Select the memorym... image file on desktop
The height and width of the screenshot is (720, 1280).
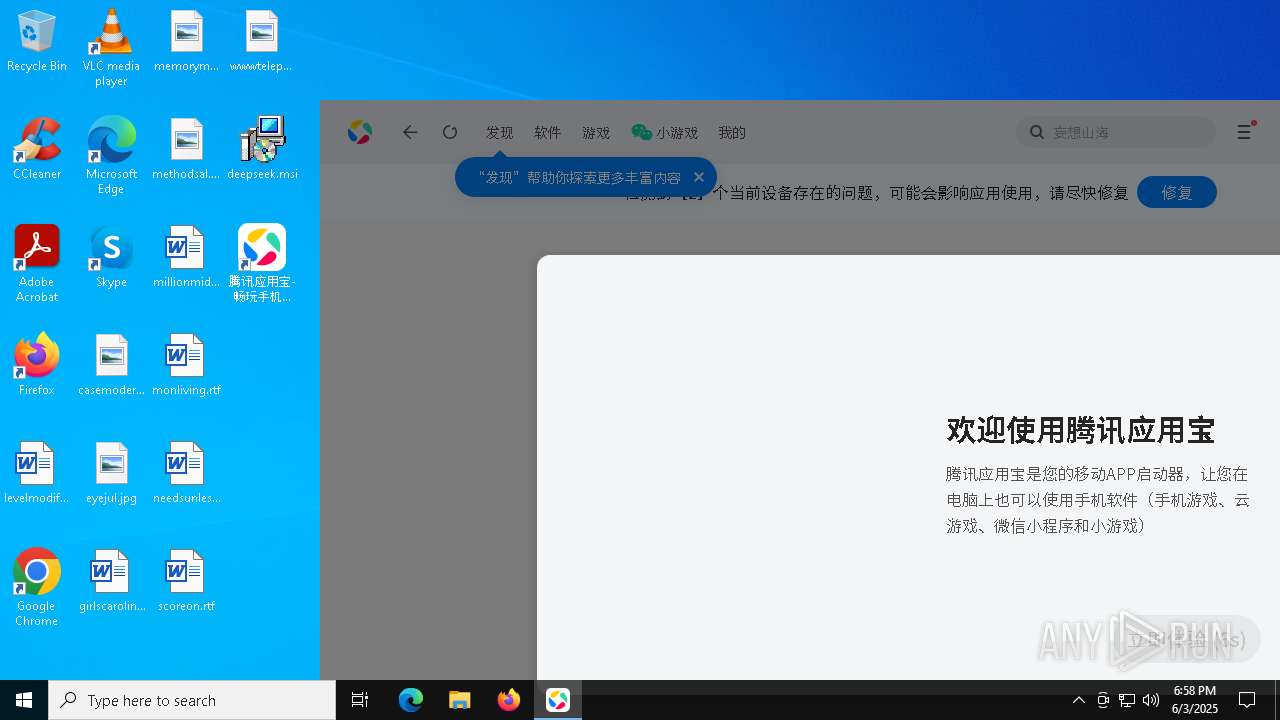click(186, 41)
